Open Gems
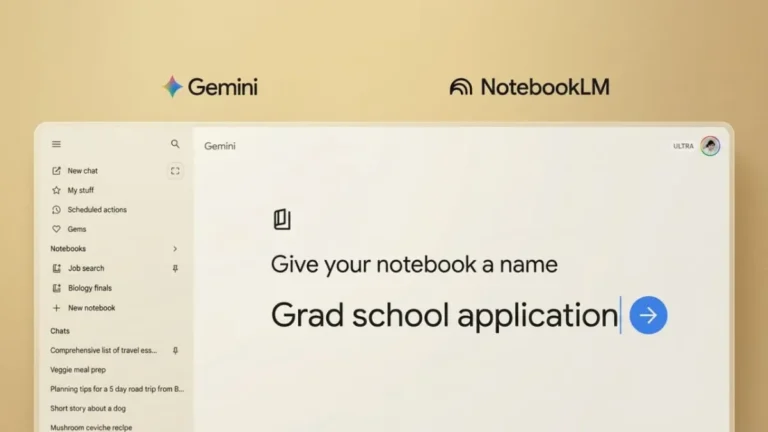The width and height of the screenshot is (768, 432). tap(76, 229)
